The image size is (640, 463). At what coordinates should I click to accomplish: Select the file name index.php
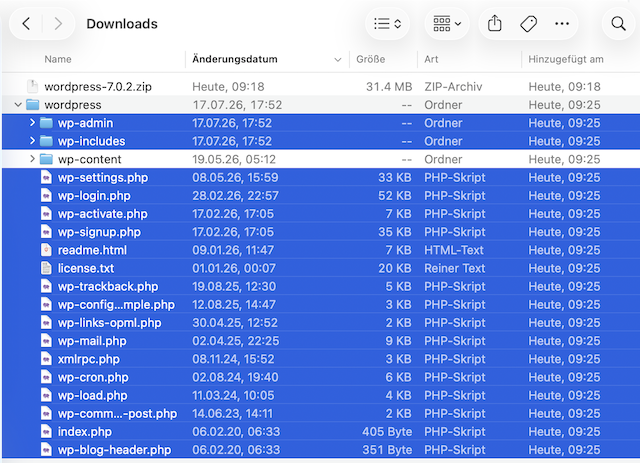pyautogui.click(x=84, y=432)
